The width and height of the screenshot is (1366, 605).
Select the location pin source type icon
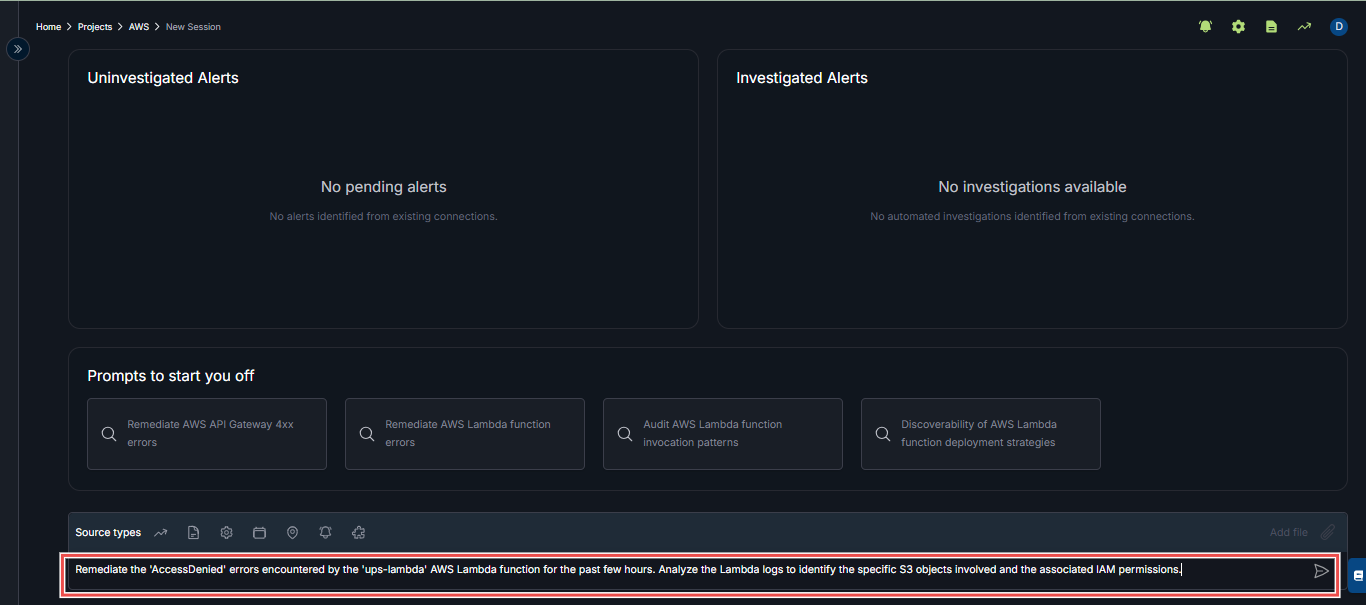pyautogui.click(x=292, y=533)
